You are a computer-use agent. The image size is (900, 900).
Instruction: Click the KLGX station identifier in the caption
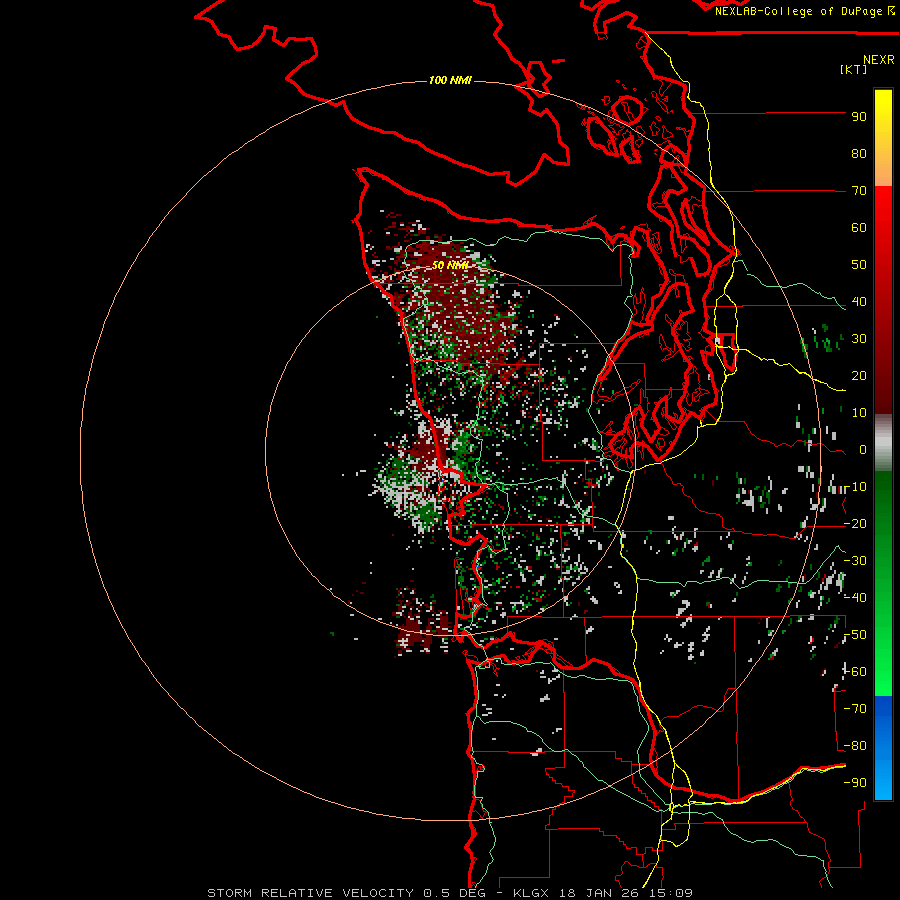(535, 893)
